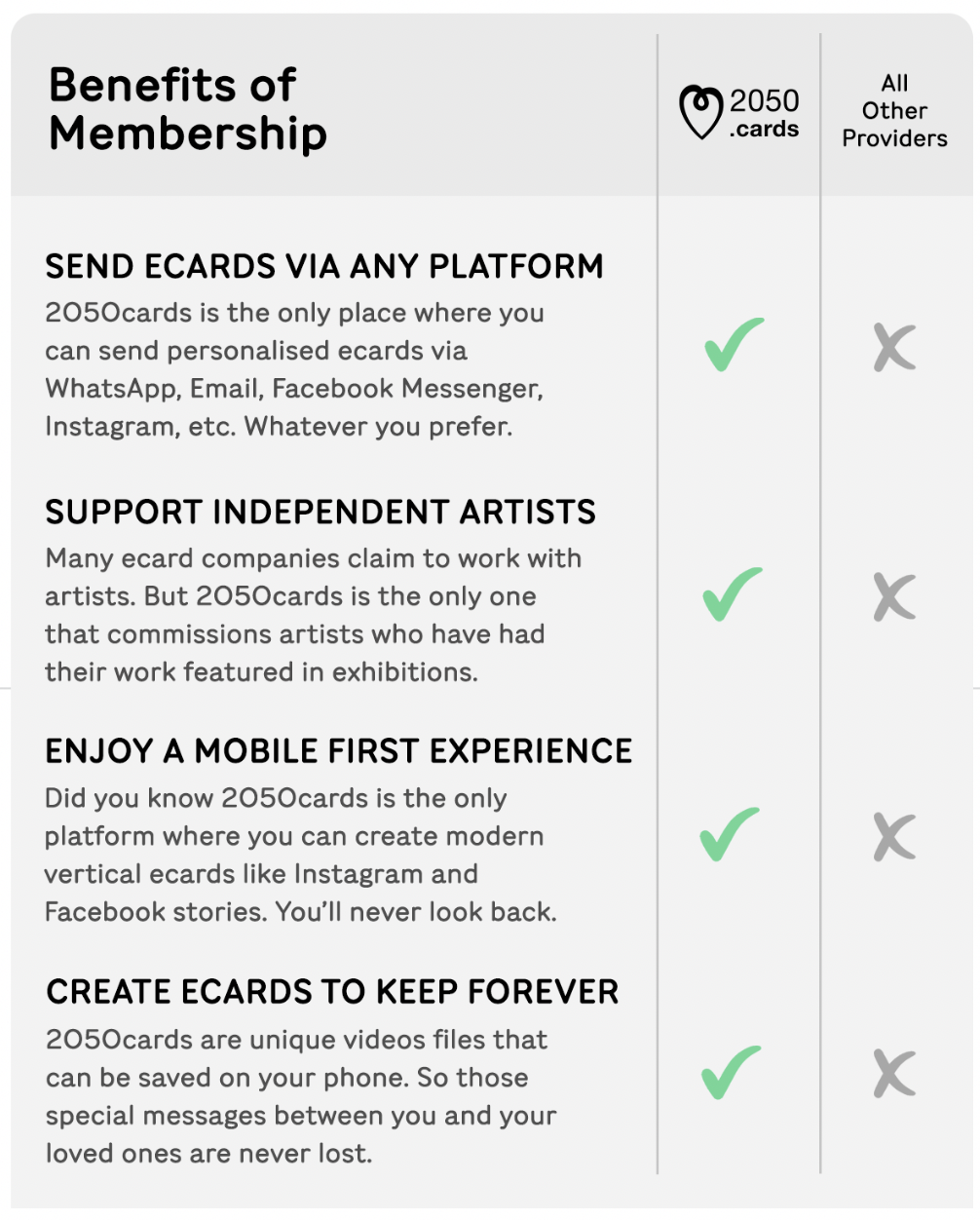
Task: Click the 2050 .cards brand text
Action: point(764,113)
